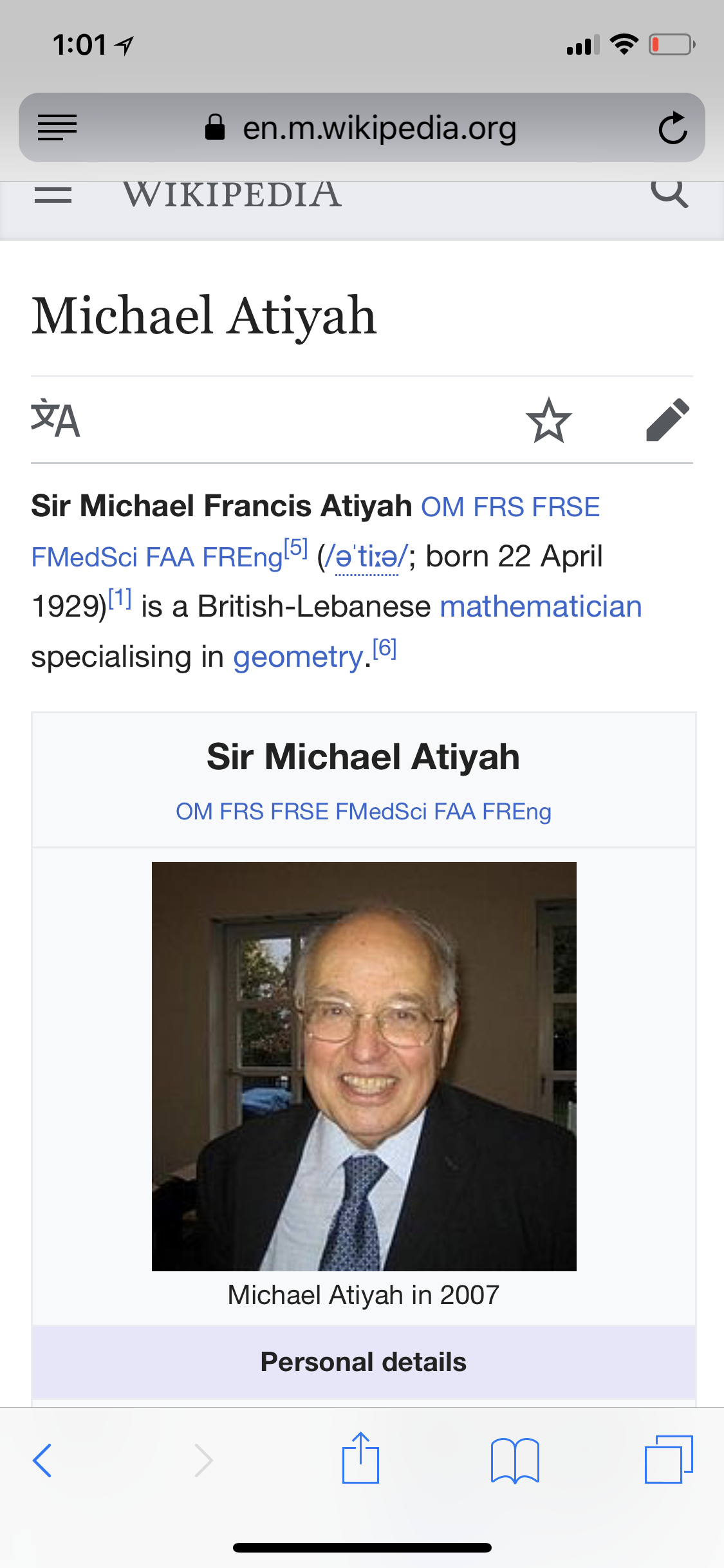724x1568 pixels.
Task: Go back to the previous page
Action: 42,1460
